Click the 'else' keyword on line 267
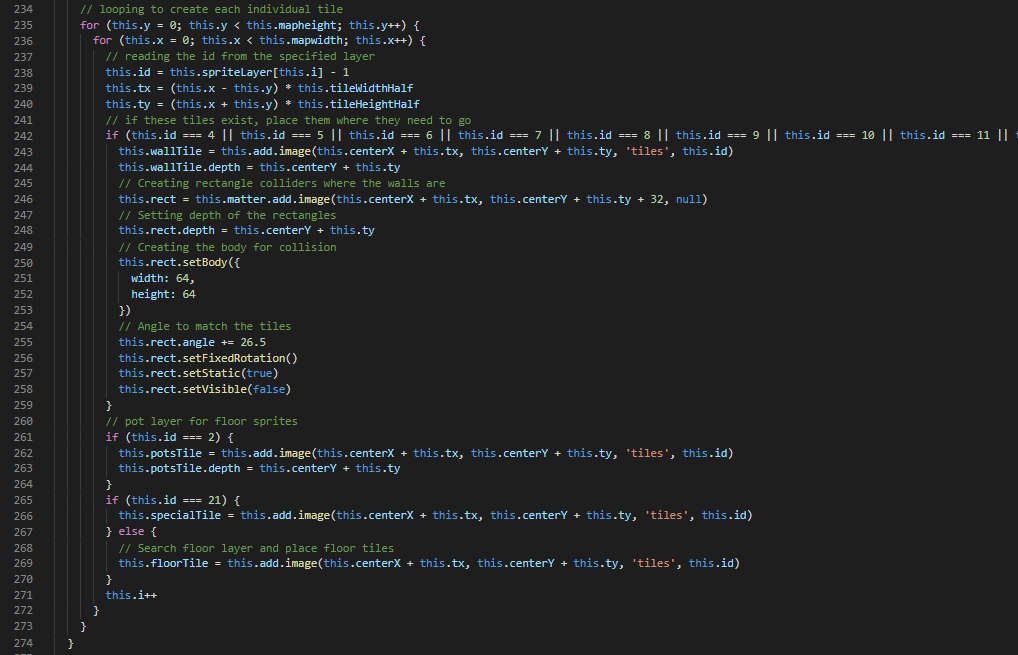 click(x=131, y=532)
